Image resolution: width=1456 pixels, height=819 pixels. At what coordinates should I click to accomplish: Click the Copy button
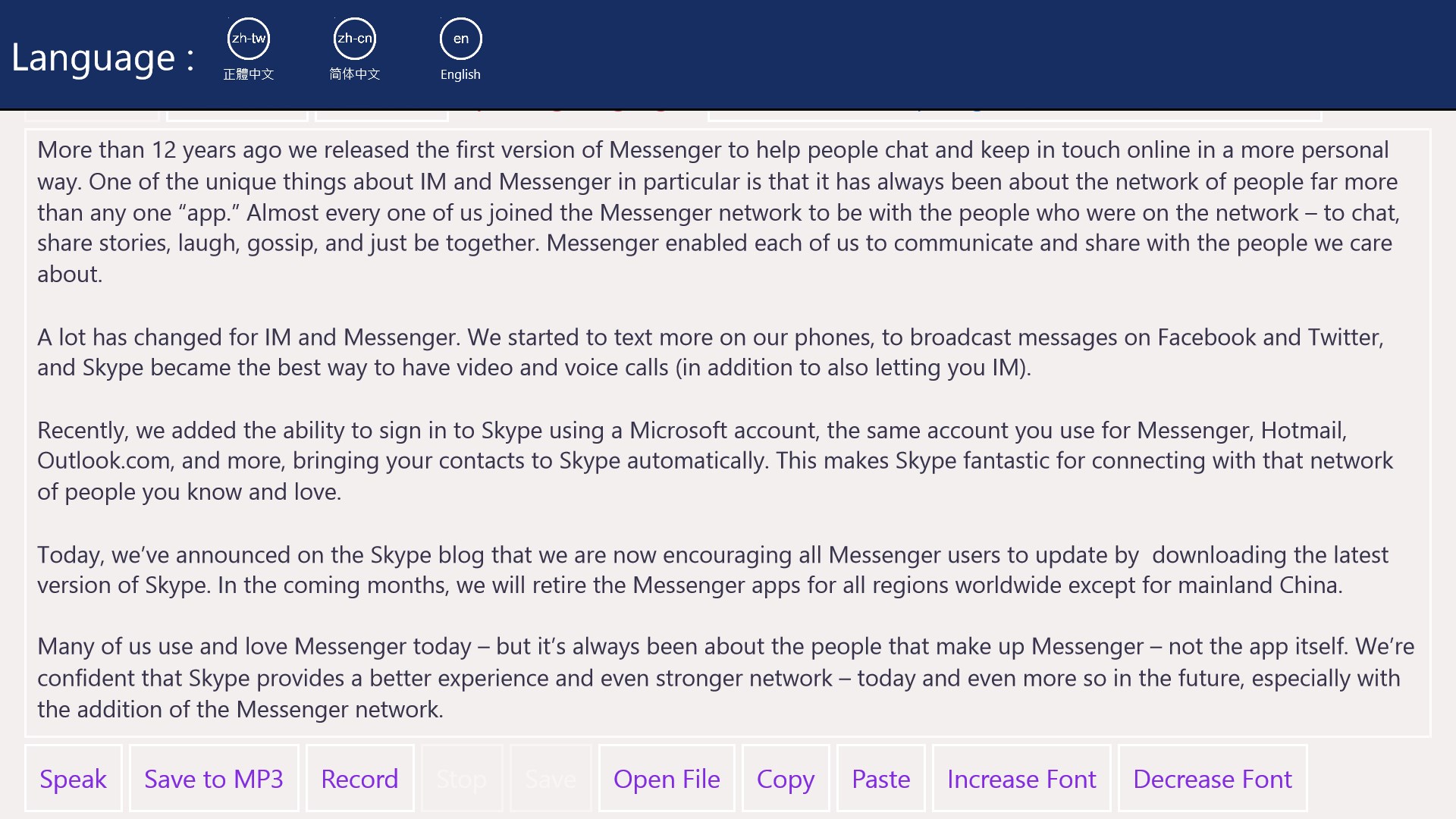[x=786, y=779]
